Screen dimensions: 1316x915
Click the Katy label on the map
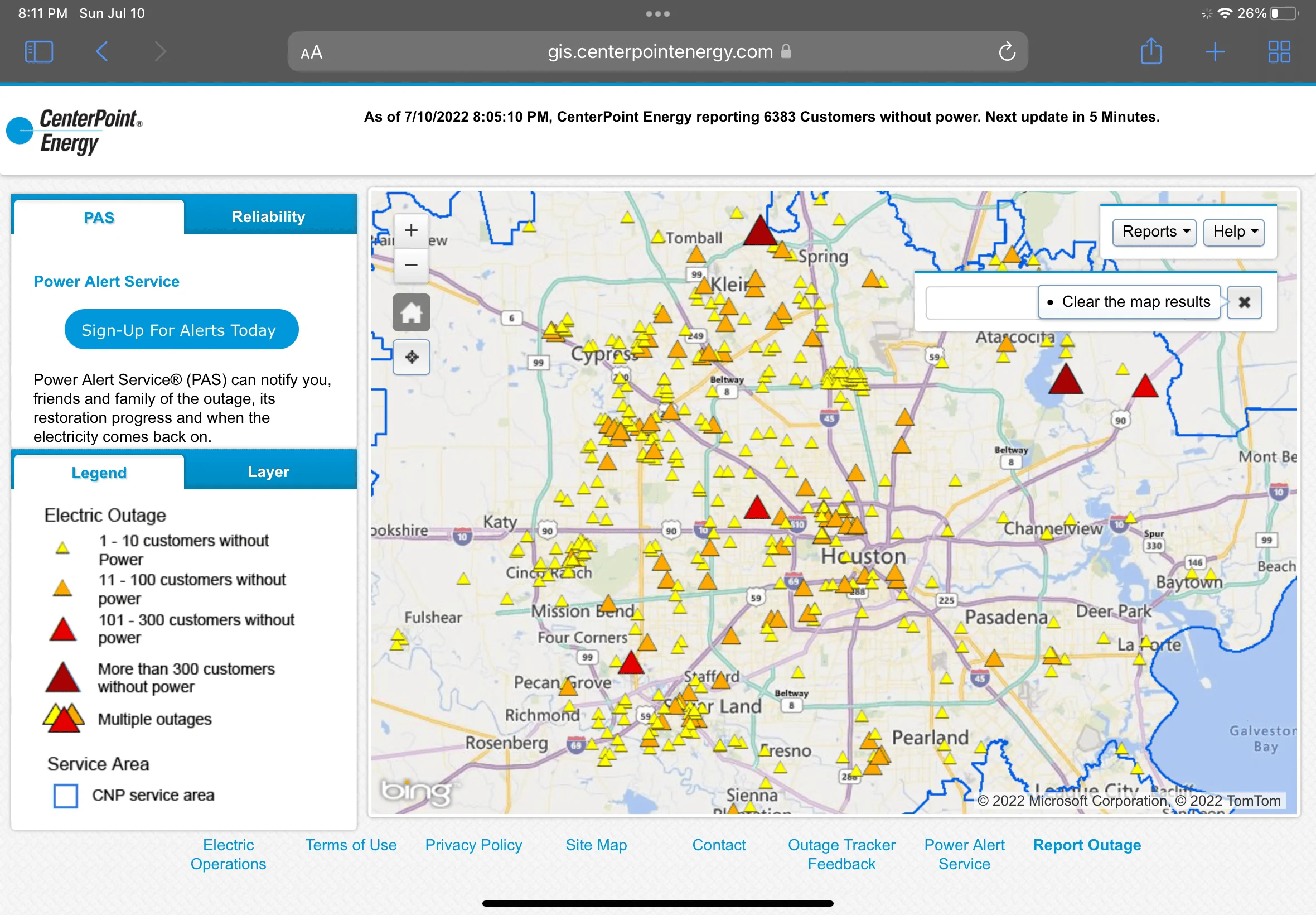pos(500,522)
